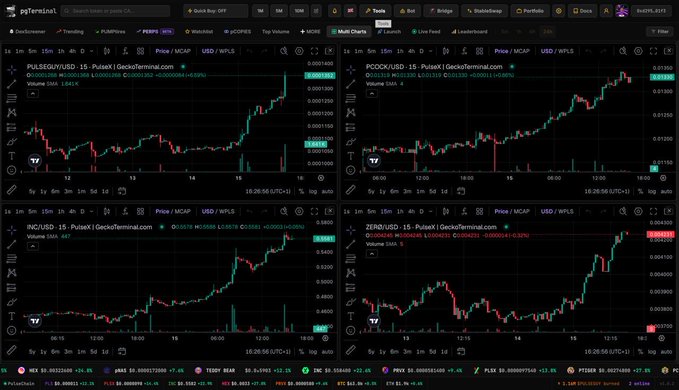Image resolution: width=679 pixels, height=390 pixels.
Task: Select brush tool in PULSEGUY chart
Action: coord(12,142)
